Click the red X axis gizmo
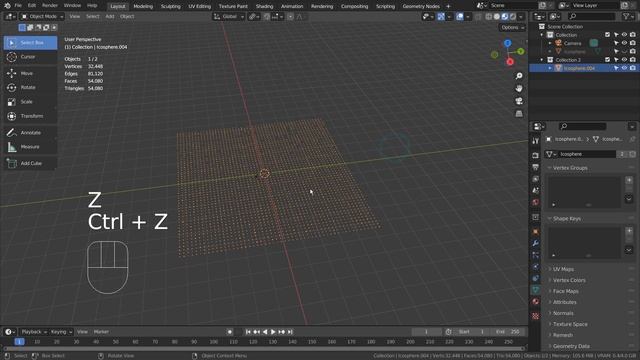The height and width of the screenshot is (360, 640). click(510, 62)
